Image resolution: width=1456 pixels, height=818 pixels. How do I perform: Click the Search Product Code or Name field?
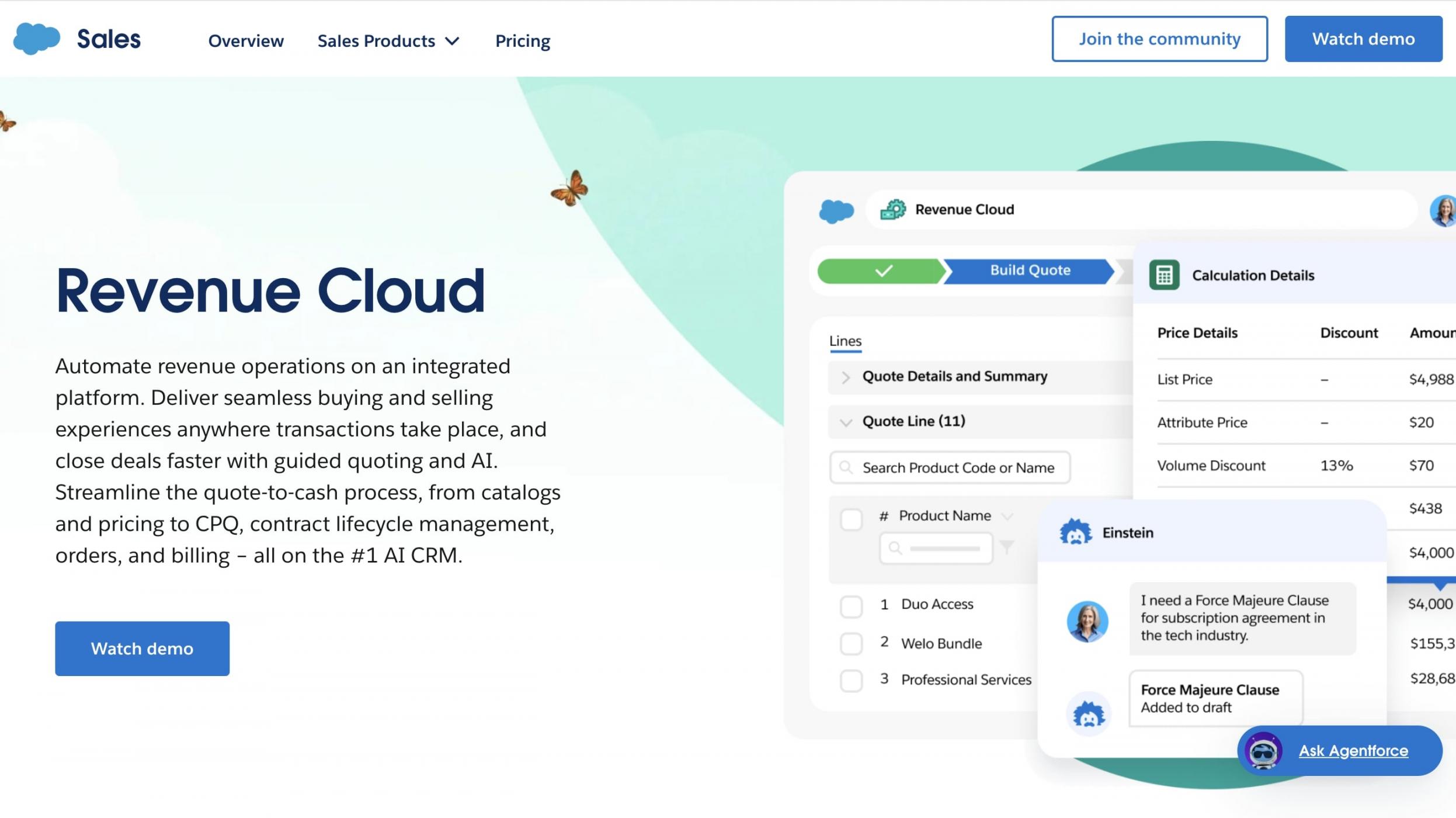(950, 467)
